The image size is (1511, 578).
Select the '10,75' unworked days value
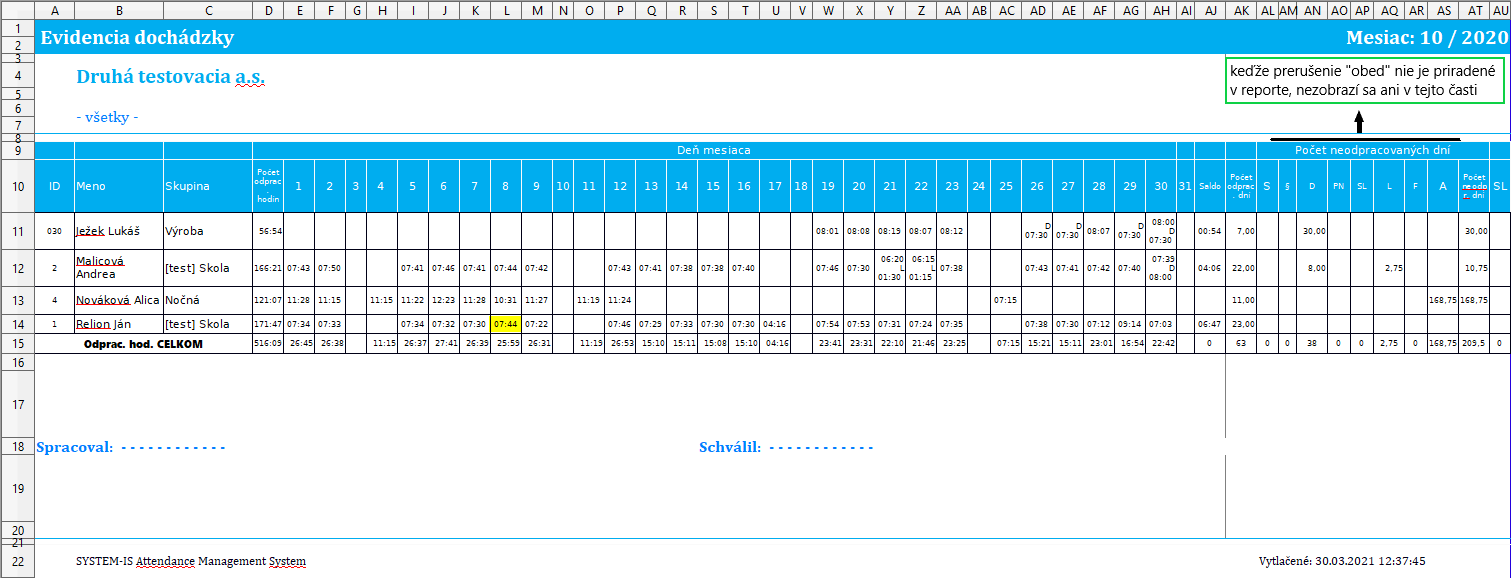click(x=1473, y=268)
